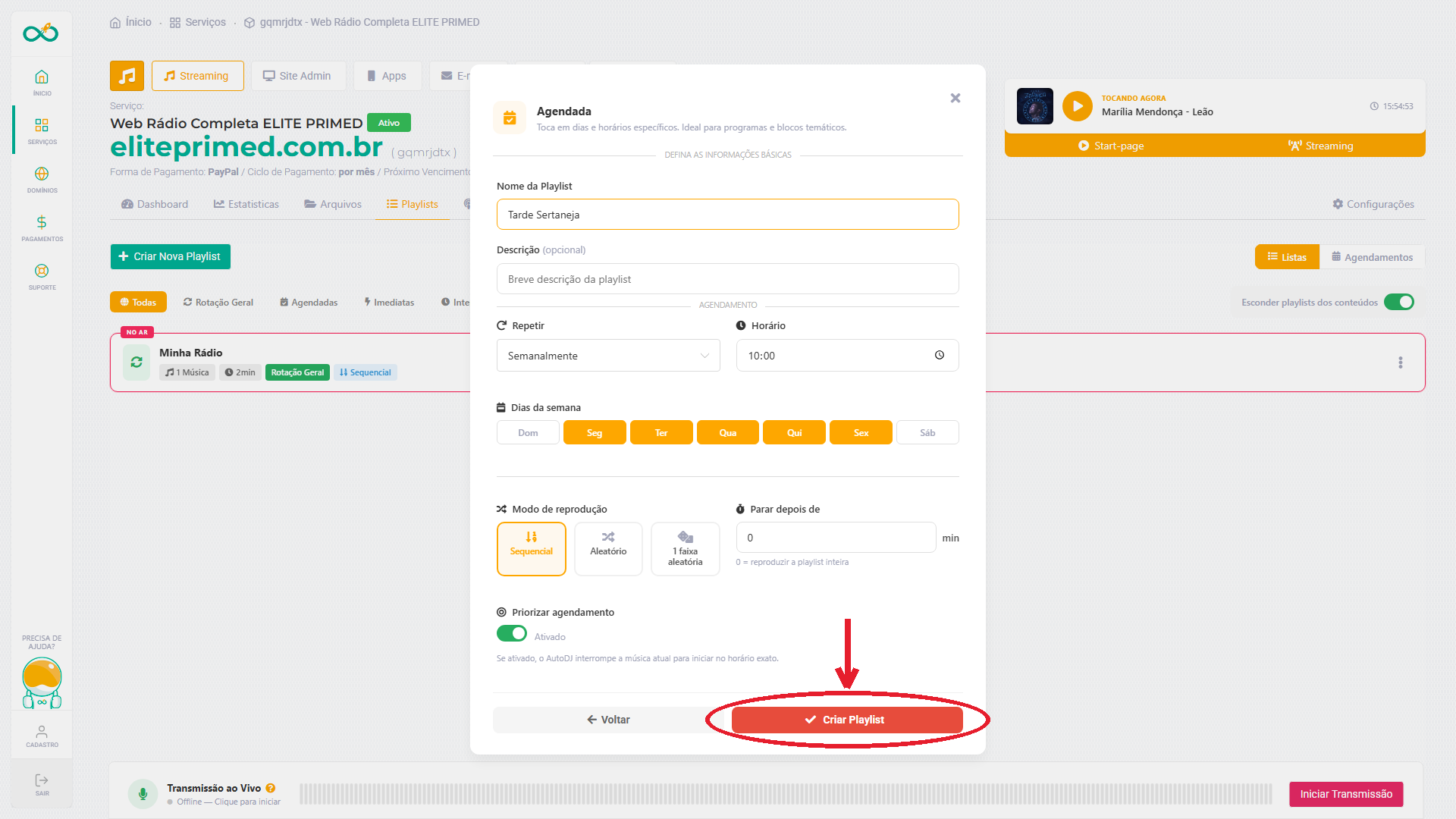Viewport: 1456px width, 819px height.
Task: Open the Repetir Semanalmente dropdown
Action: point(608,355)
